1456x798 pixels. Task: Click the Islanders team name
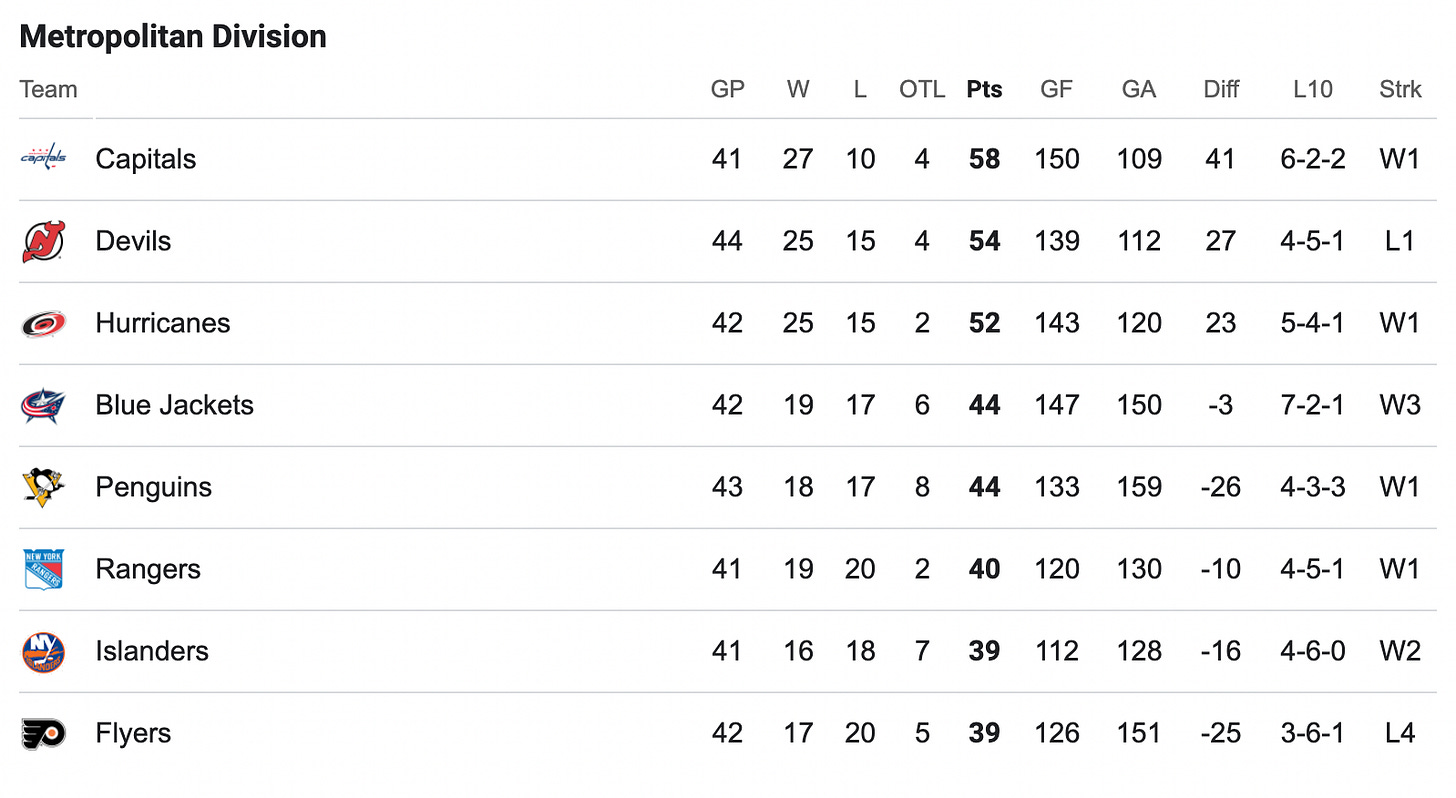pyautogui.click(x=152, y=651)
